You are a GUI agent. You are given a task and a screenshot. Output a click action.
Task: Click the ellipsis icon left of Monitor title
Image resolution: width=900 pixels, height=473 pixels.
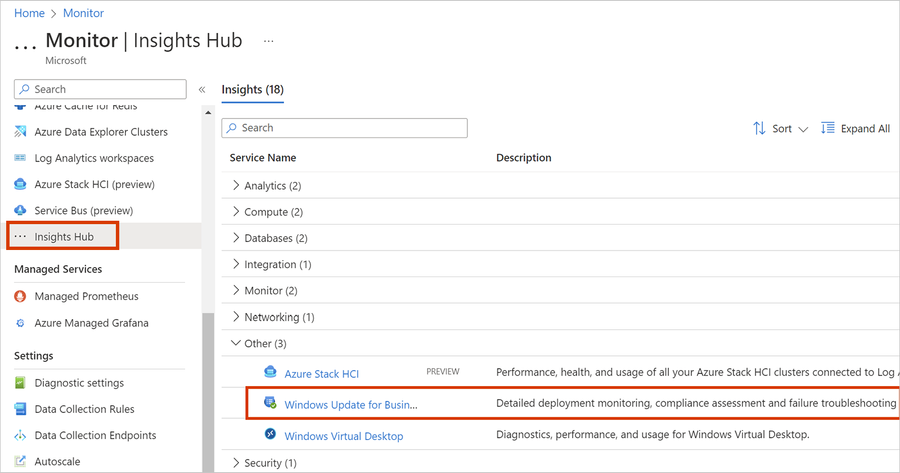[x=25, y=48]
